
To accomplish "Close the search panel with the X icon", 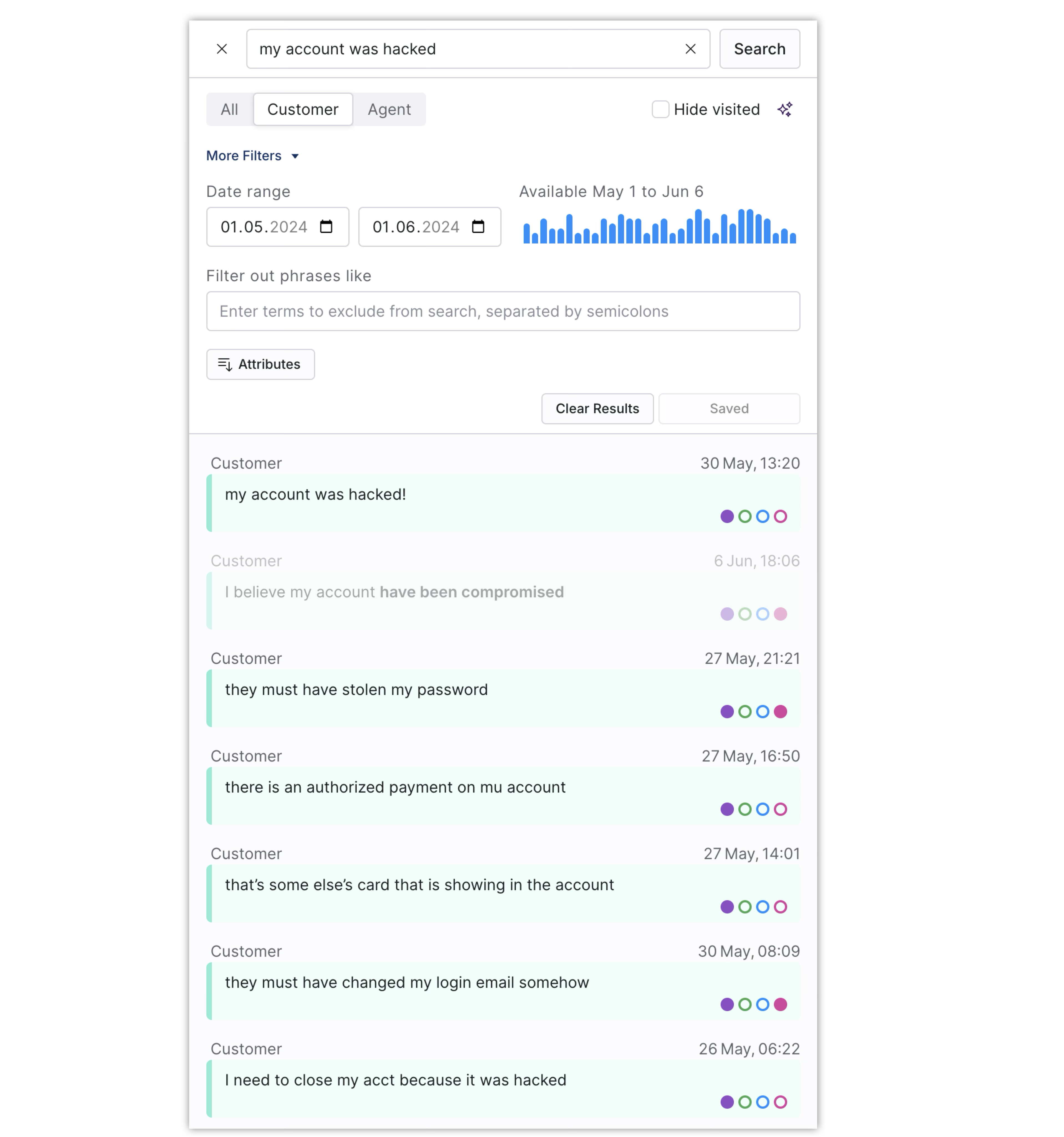I will click(222, 49).
